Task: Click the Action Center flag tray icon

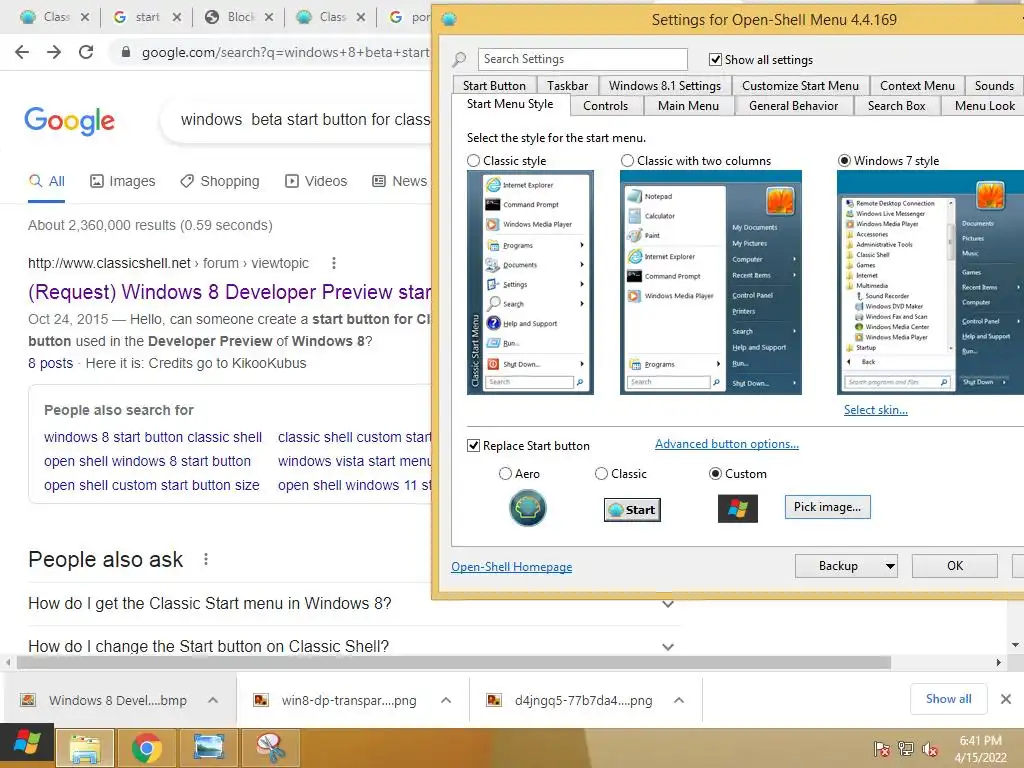Action: (x=881, y=749)
